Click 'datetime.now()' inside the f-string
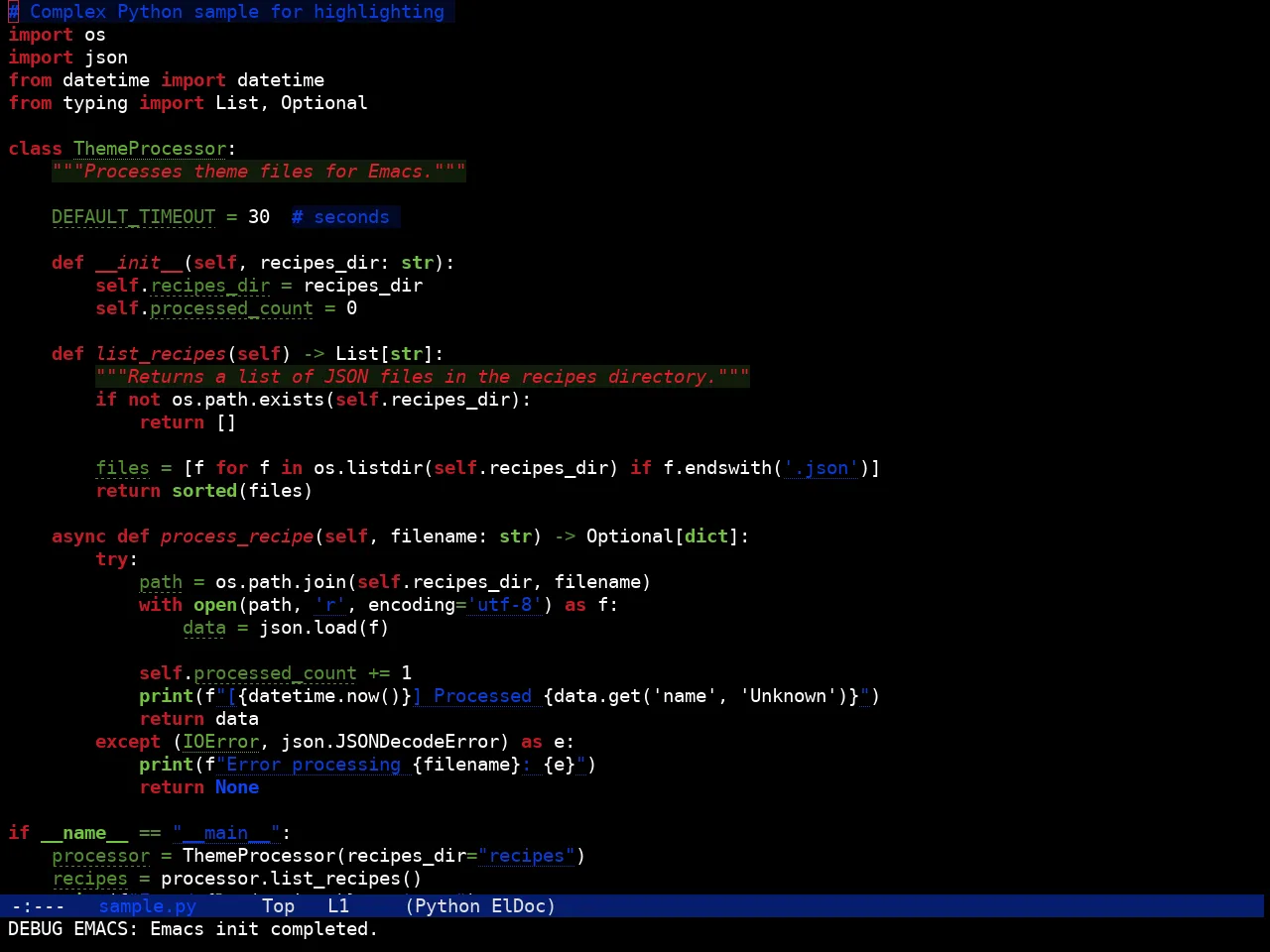 point(324,696)
